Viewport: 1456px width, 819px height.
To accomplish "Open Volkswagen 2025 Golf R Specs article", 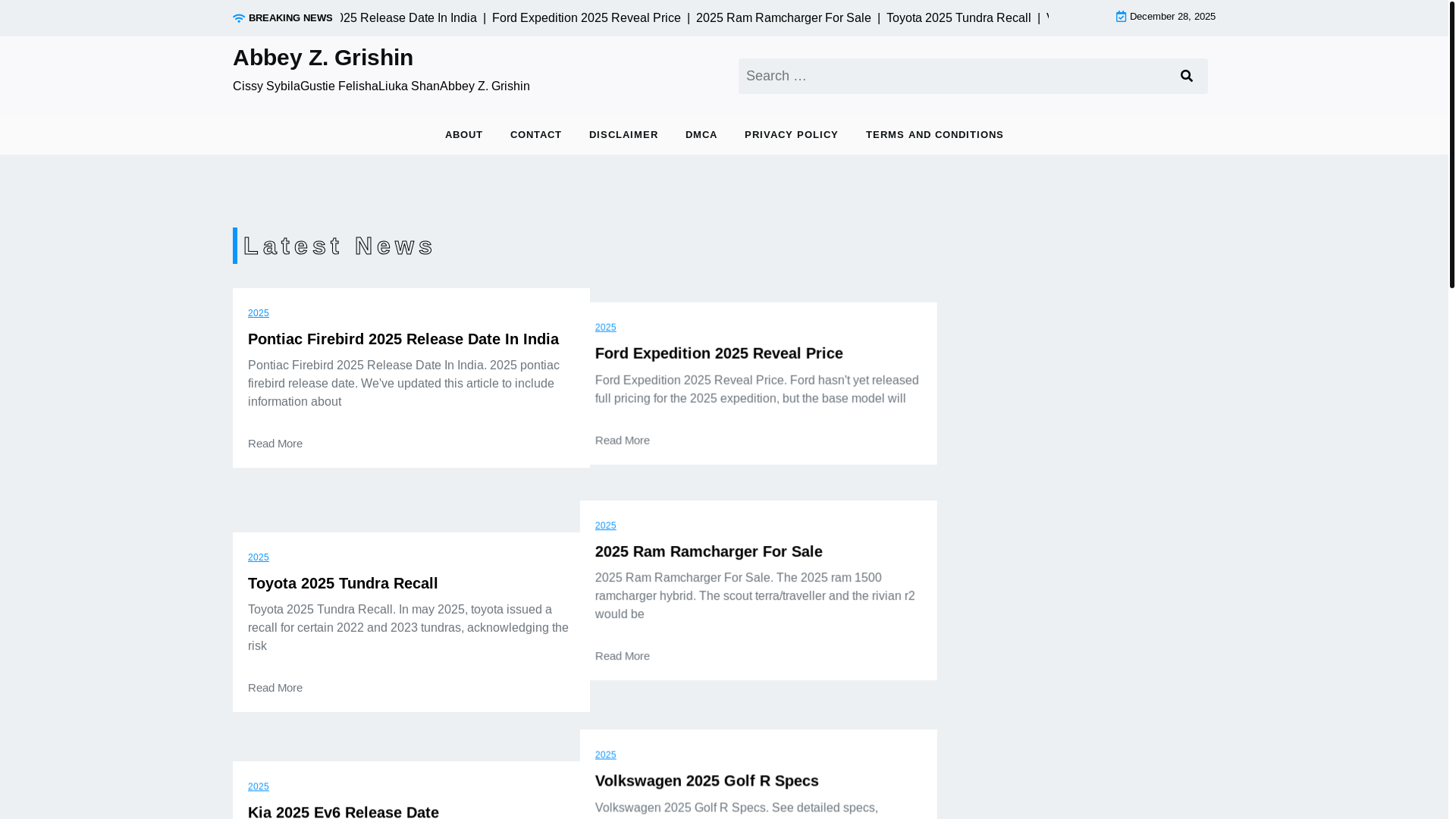I will (x=707, y=780).
